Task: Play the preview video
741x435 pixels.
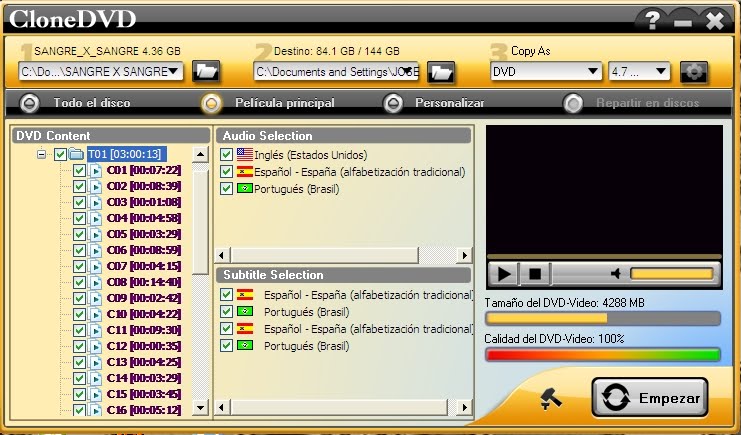Action: tap(504, 274)
